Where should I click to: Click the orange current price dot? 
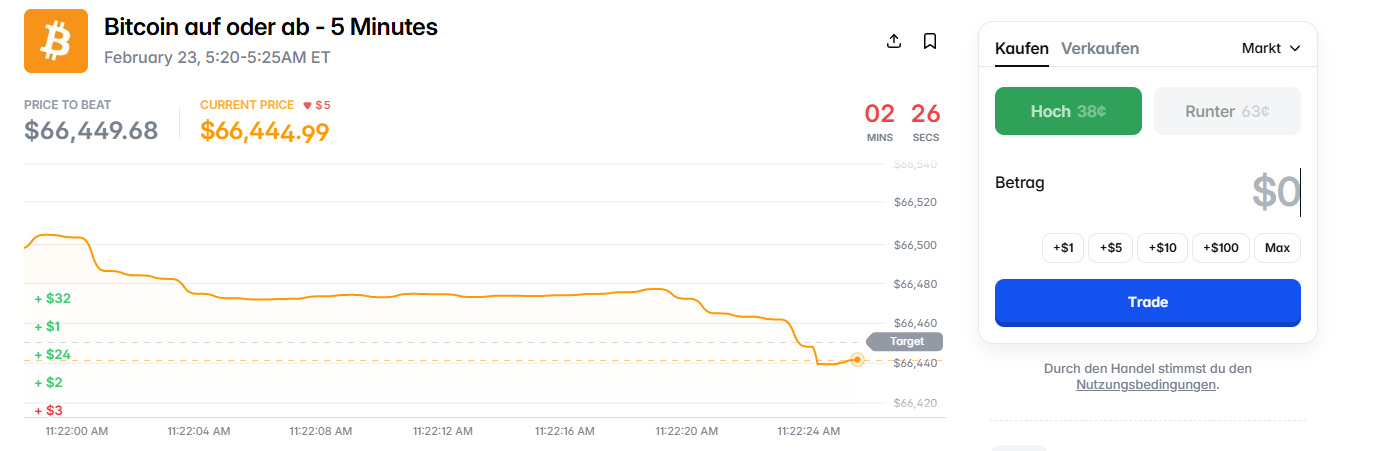point(857,360)
